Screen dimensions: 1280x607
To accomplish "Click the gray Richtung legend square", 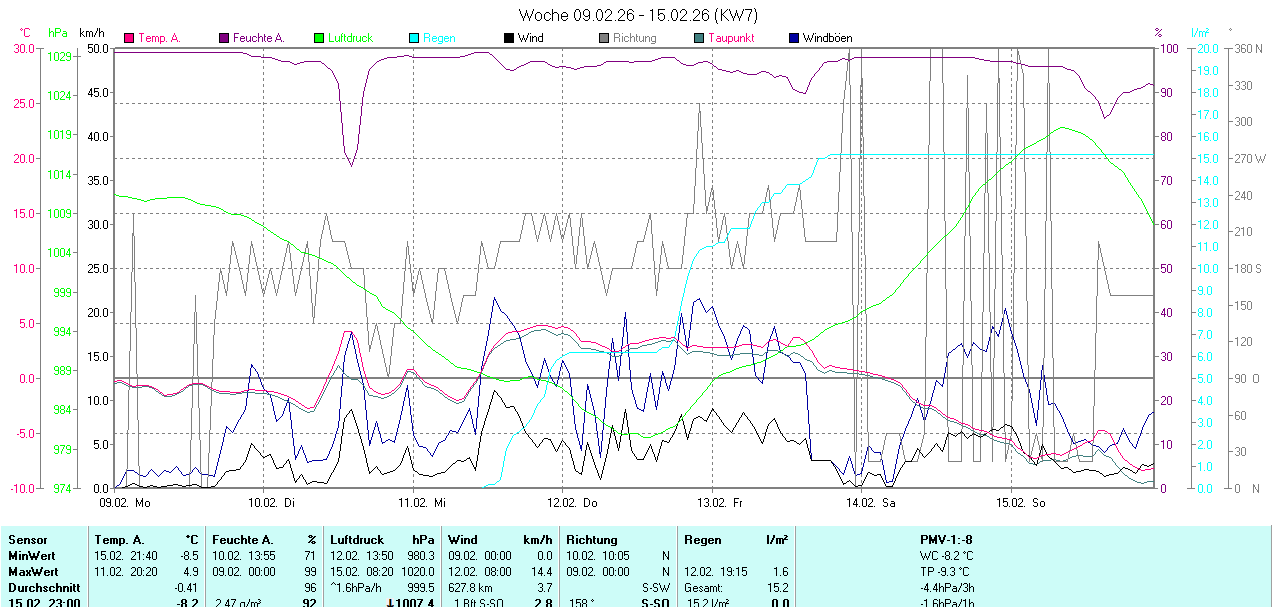I will (604, 38).
